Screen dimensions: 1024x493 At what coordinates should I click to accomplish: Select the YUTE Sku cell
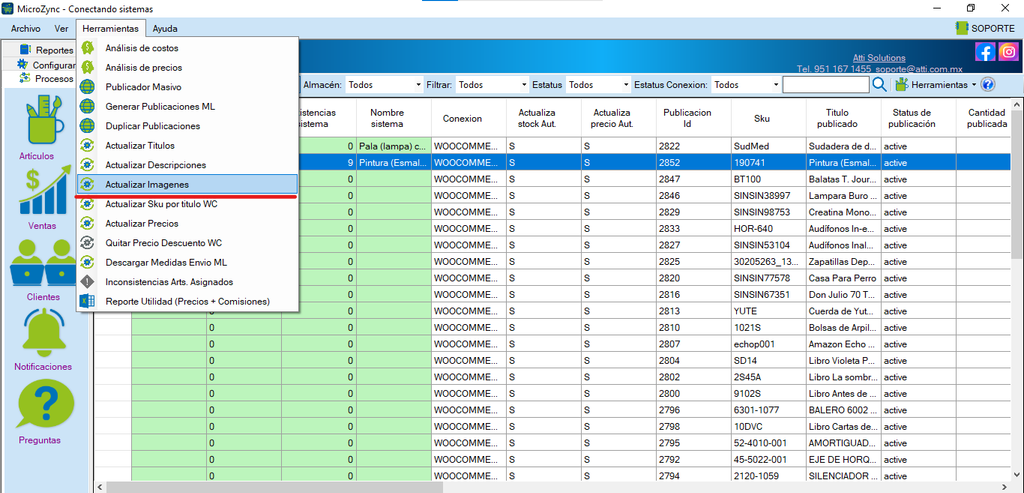pyautogui.click(x=769, y=311)
